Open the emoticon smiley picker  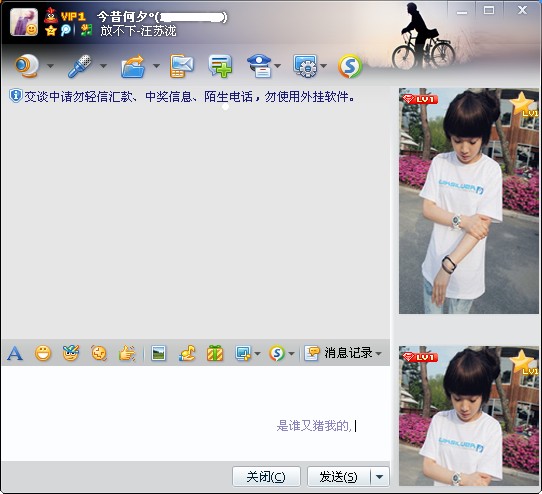43,353
